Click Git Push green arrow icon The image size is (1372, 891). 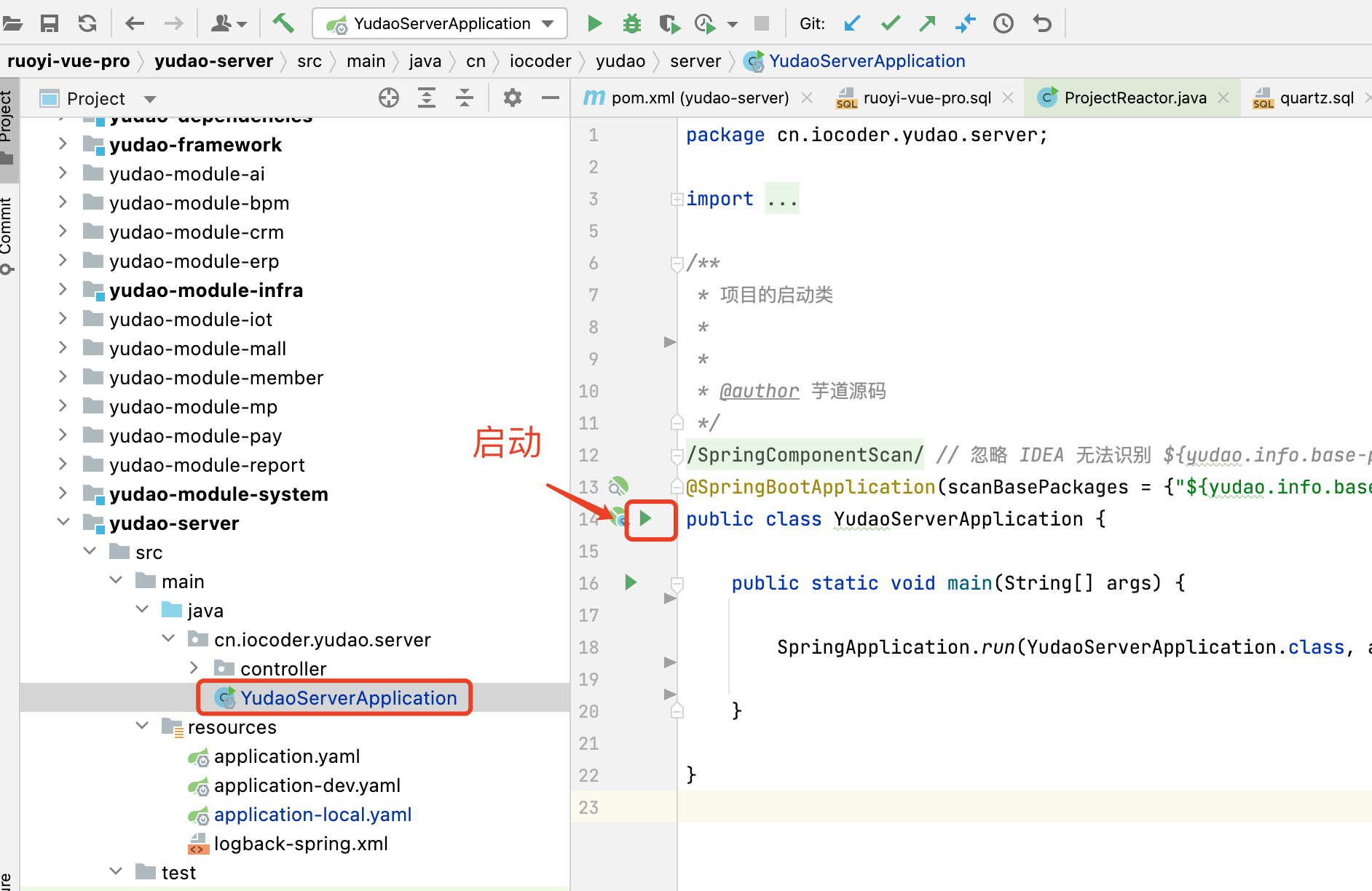tap(927, 23)
